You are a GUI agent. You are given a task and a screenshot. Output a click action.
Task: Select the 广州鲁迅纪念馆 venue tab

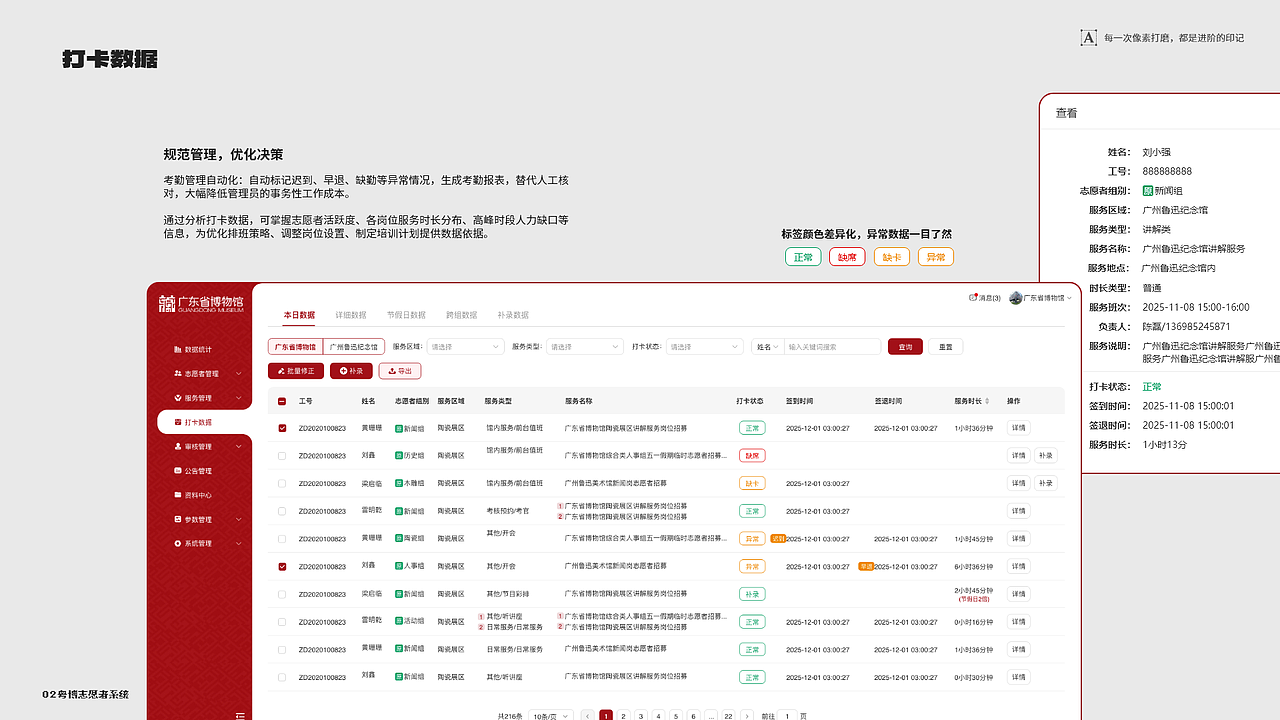(354, 347)
